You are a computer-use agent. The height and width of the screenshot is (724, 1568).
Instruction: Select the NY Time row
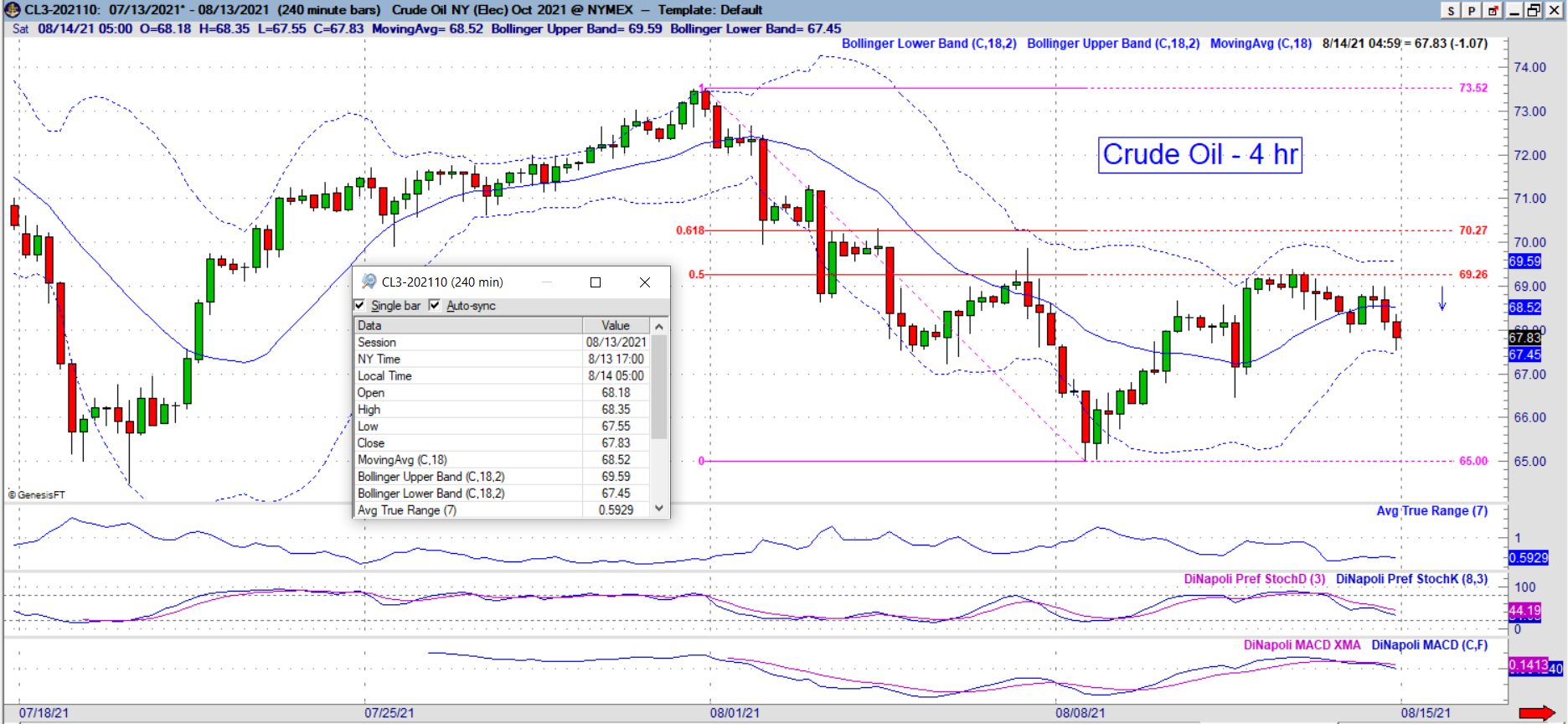(x=502, y=359)
